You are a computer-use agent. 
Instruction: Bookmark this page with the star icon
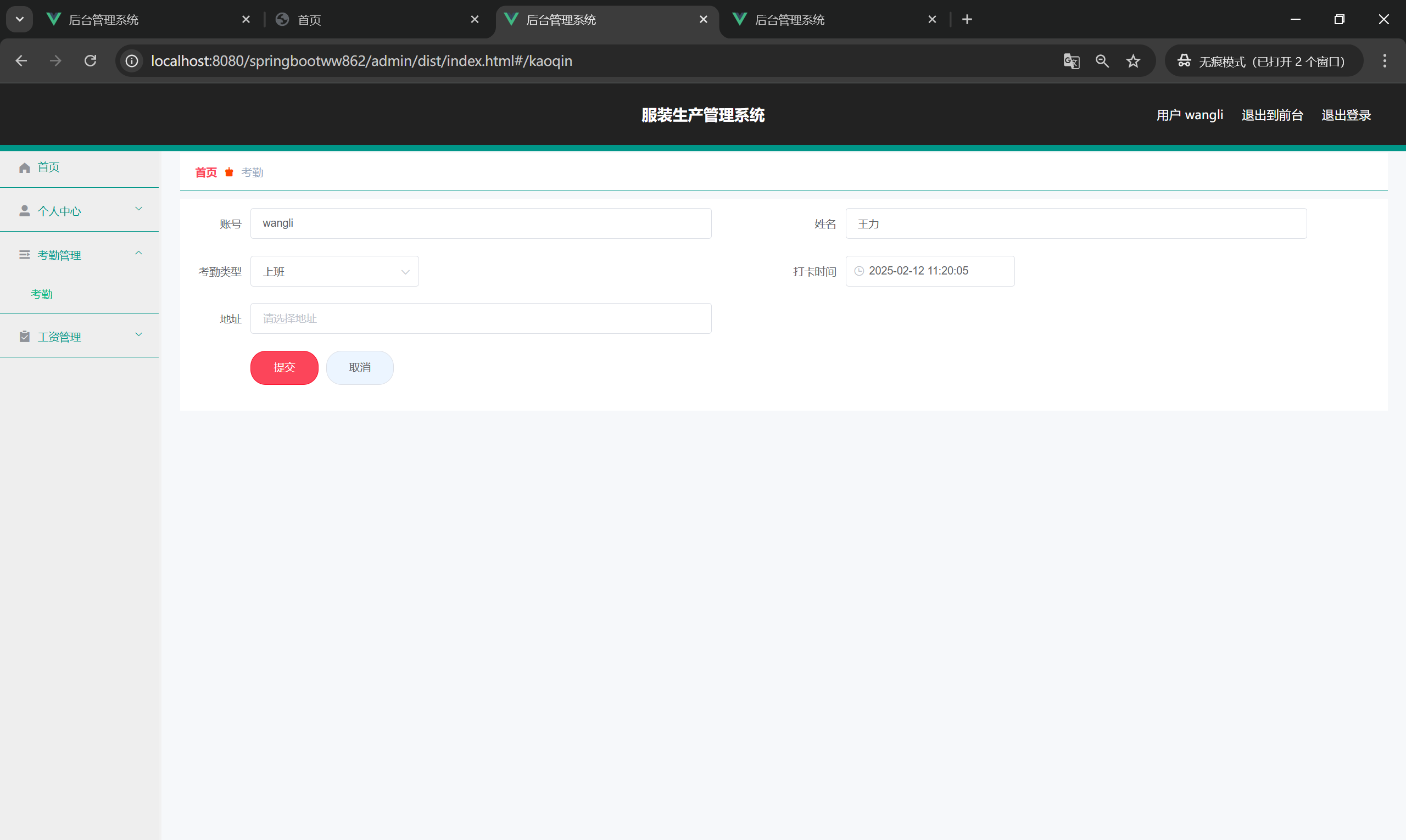point(1133,61)
